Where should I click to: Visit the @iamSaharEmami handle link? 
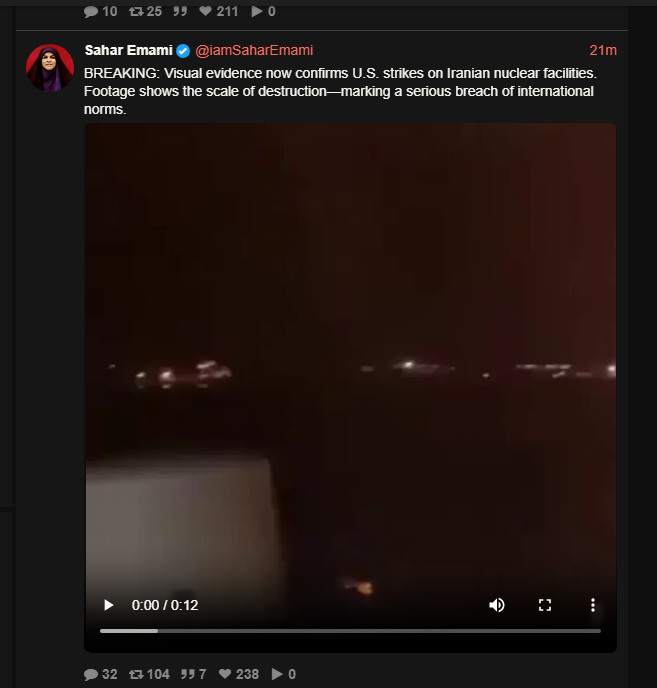[x=254, y=50]
